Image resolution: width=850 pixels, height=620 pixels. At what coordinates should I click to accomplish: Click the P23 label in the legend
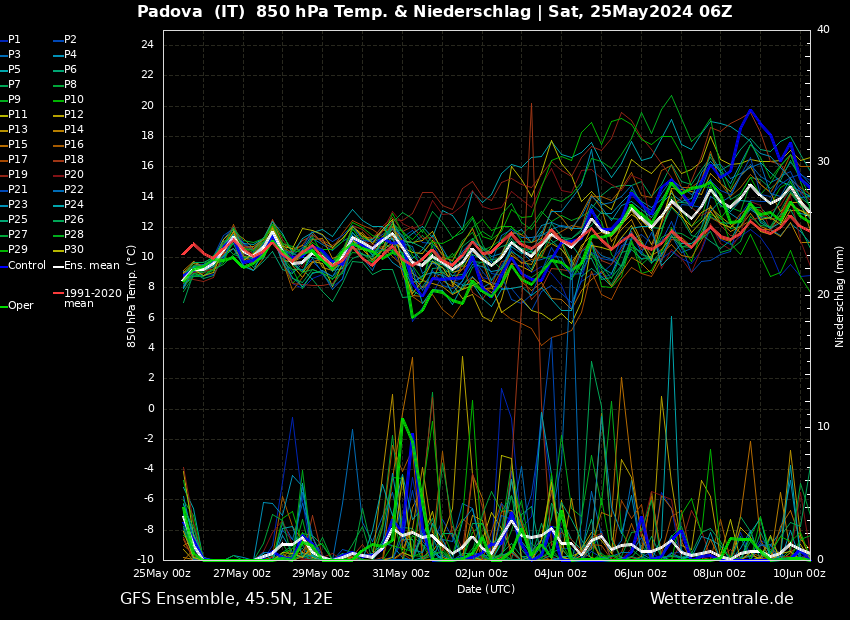[17, 204]
